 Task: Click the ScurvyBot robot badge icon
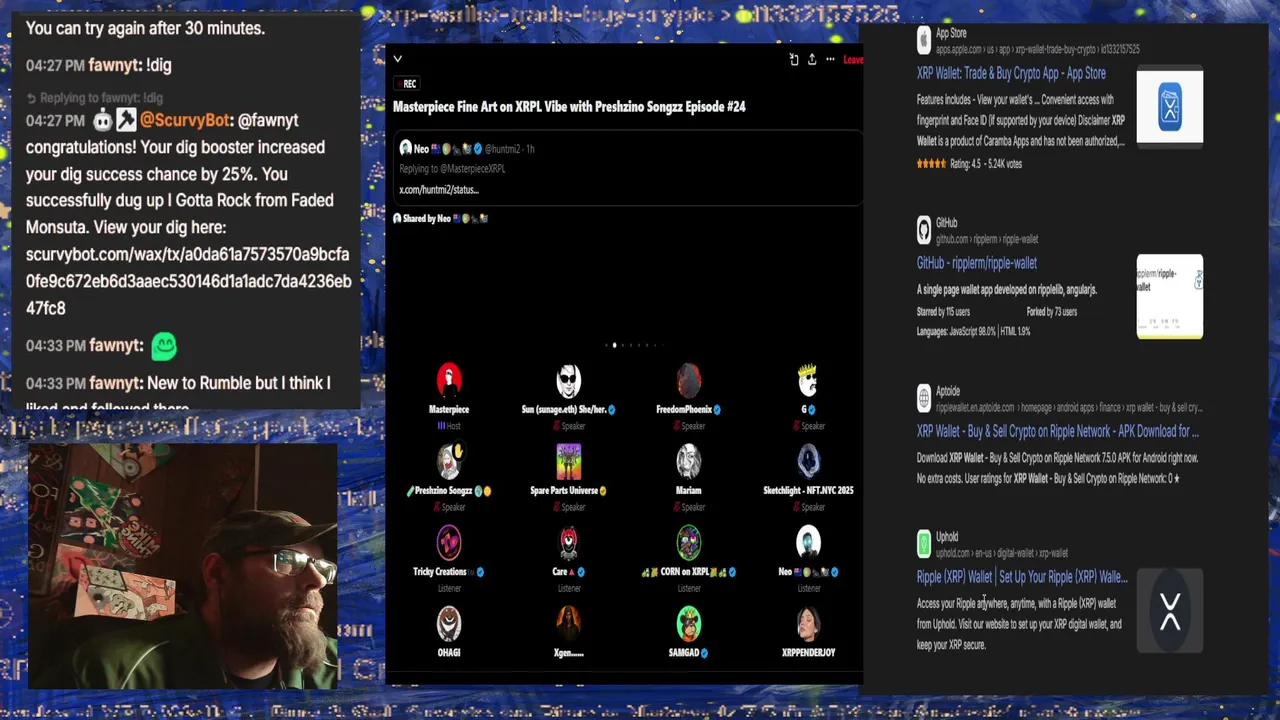pyautogui.click(x=102, y=121)
